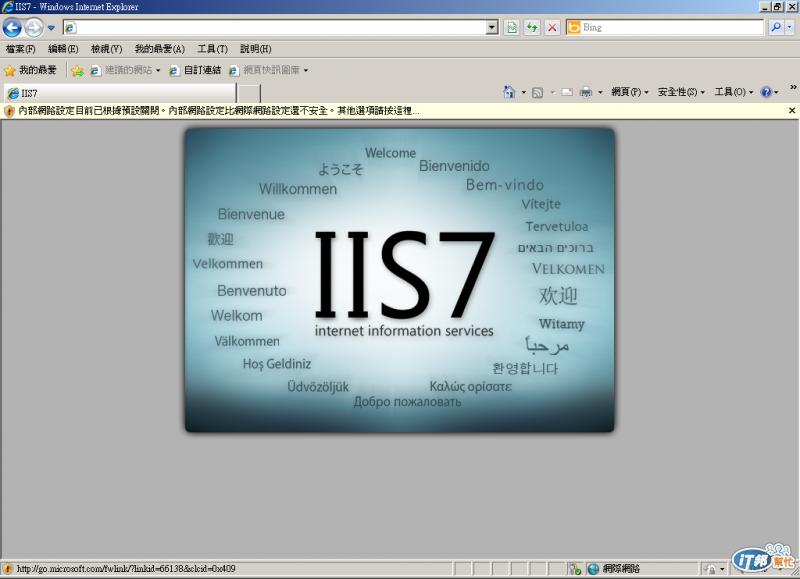The height and width of the screenshot is (579, 800).
Task: Open a new blank tab
Action: (249, 94)
